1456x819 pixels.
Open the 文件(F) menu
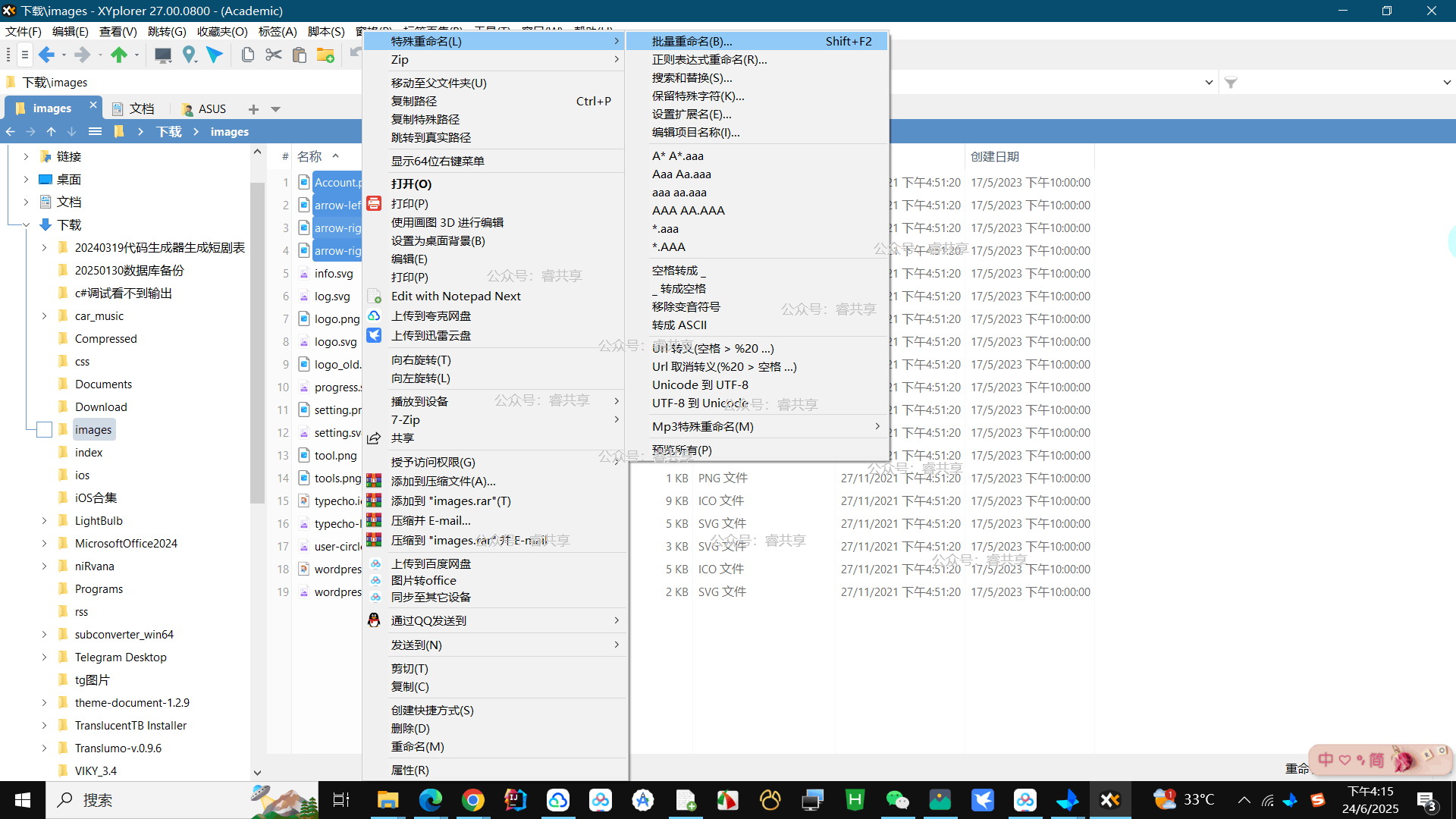click(24, 31)
